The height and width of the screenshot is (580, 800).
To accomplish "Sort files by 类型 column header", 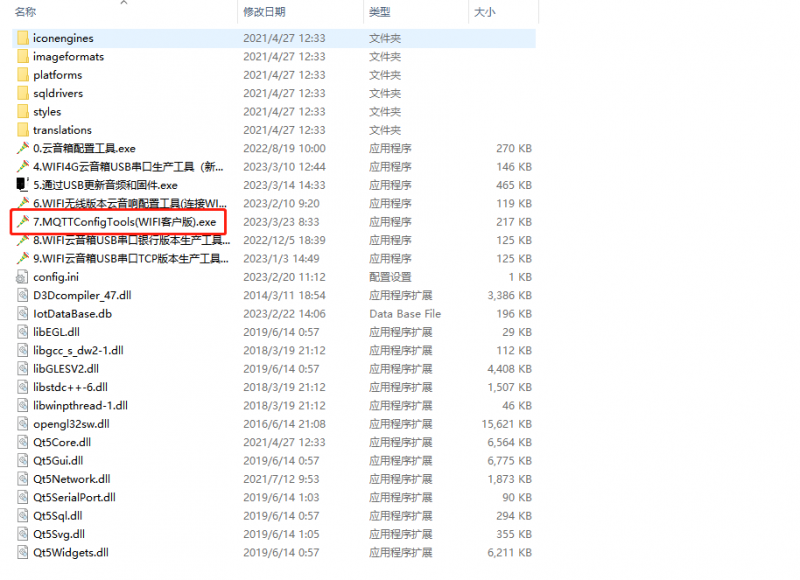I will point(380,12).
